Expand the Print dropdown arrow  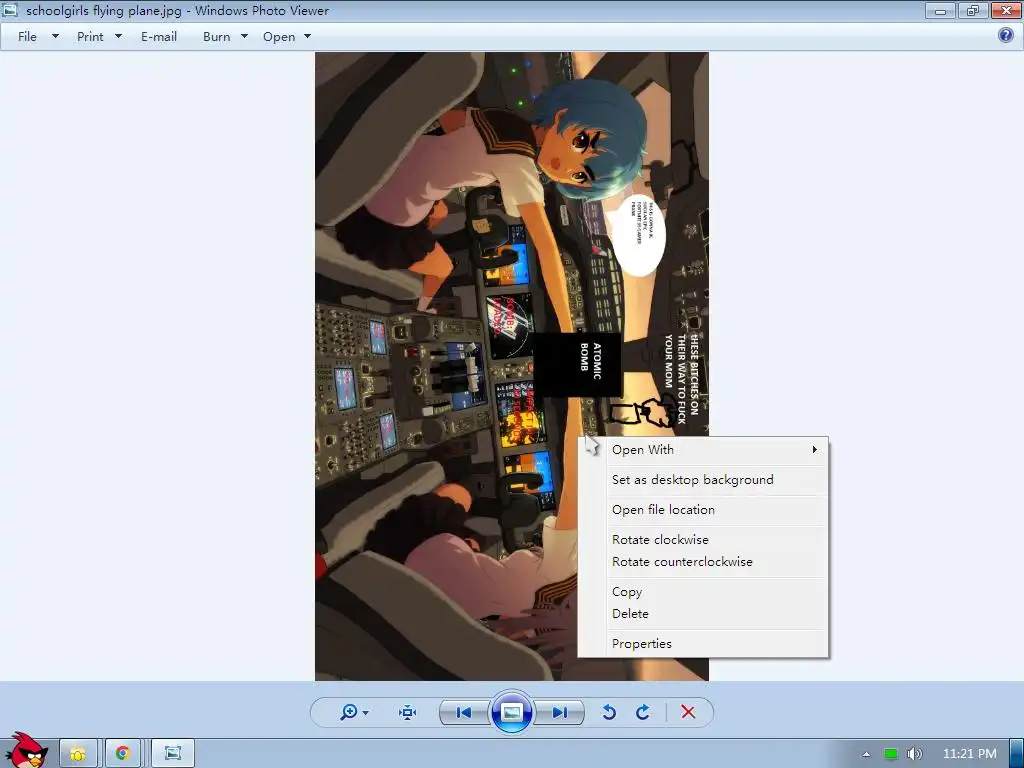click(x=118, y=37)
